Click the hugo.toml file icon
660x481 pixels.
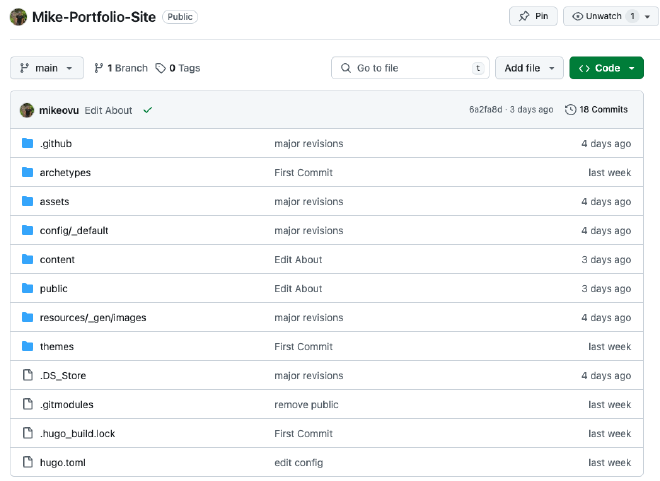pos(28,462)
